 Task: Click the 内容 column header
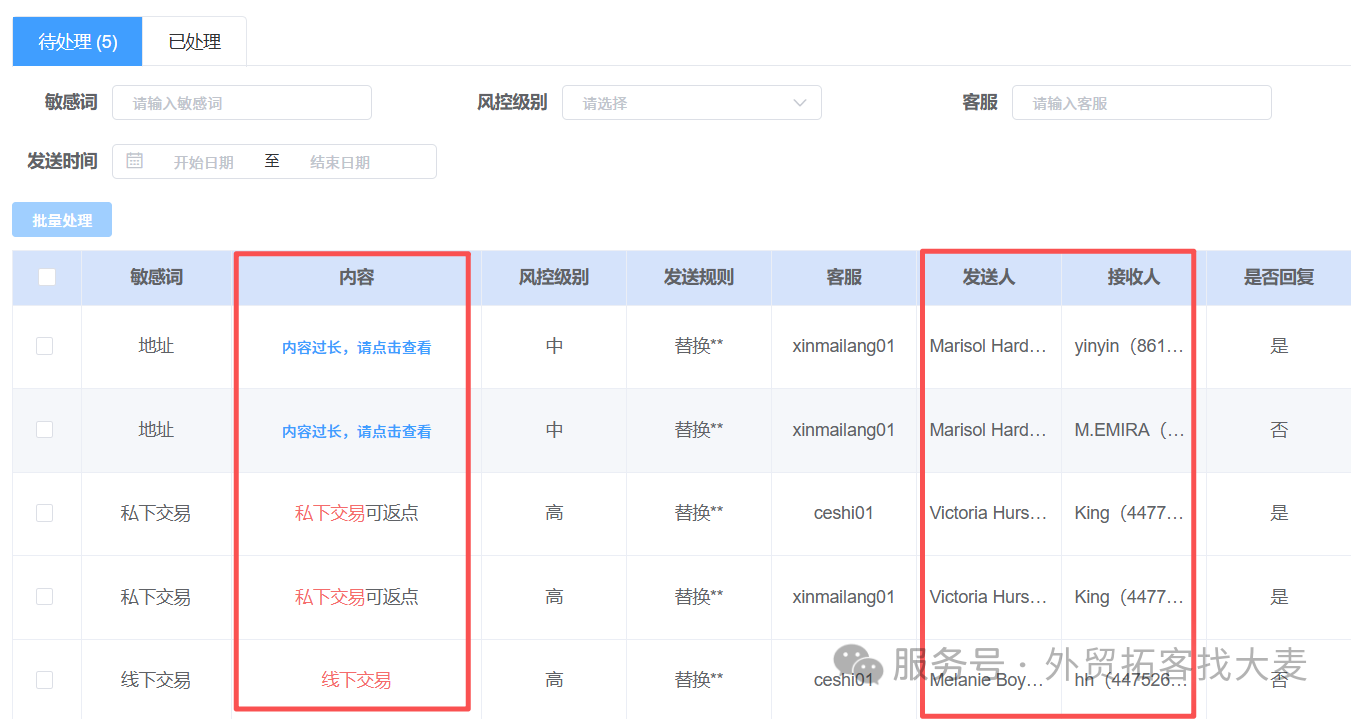[x=357, y=277]
